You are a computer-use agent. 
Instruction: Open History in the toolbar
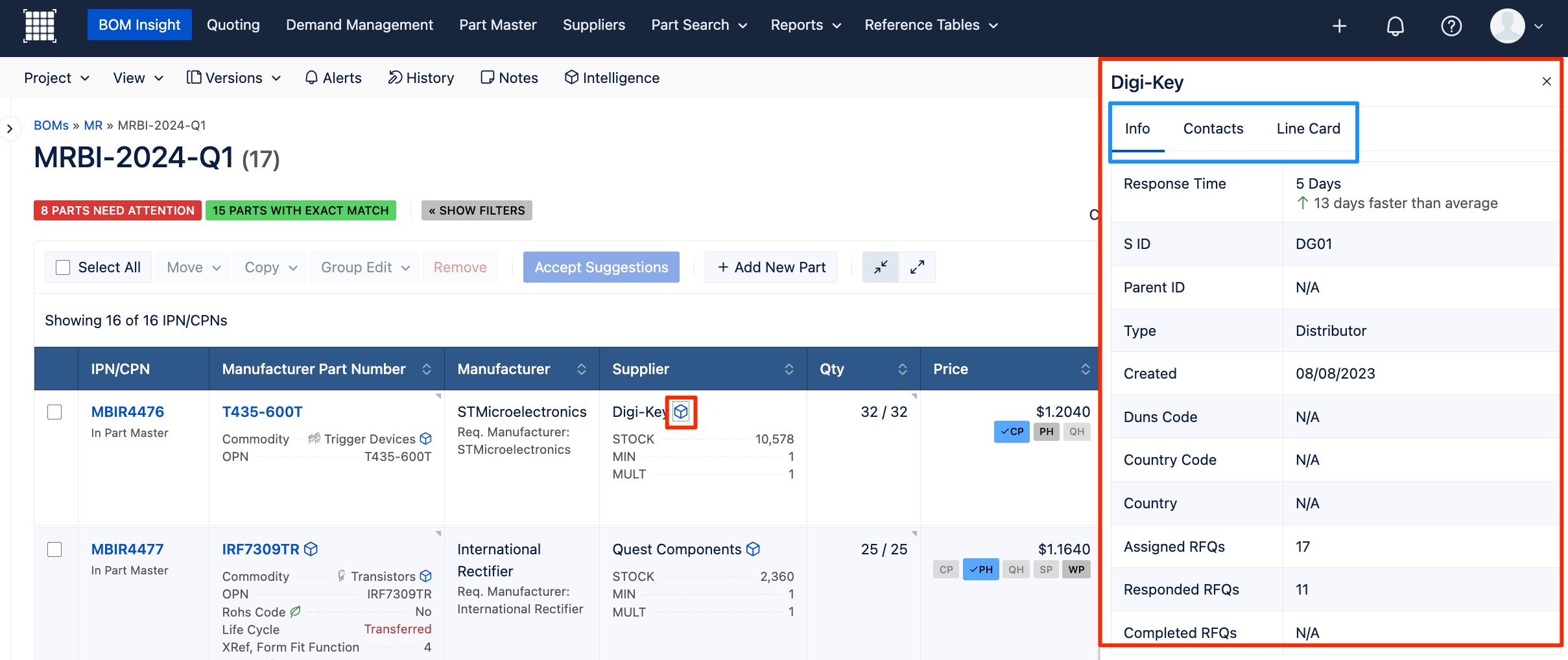(421, 78)
